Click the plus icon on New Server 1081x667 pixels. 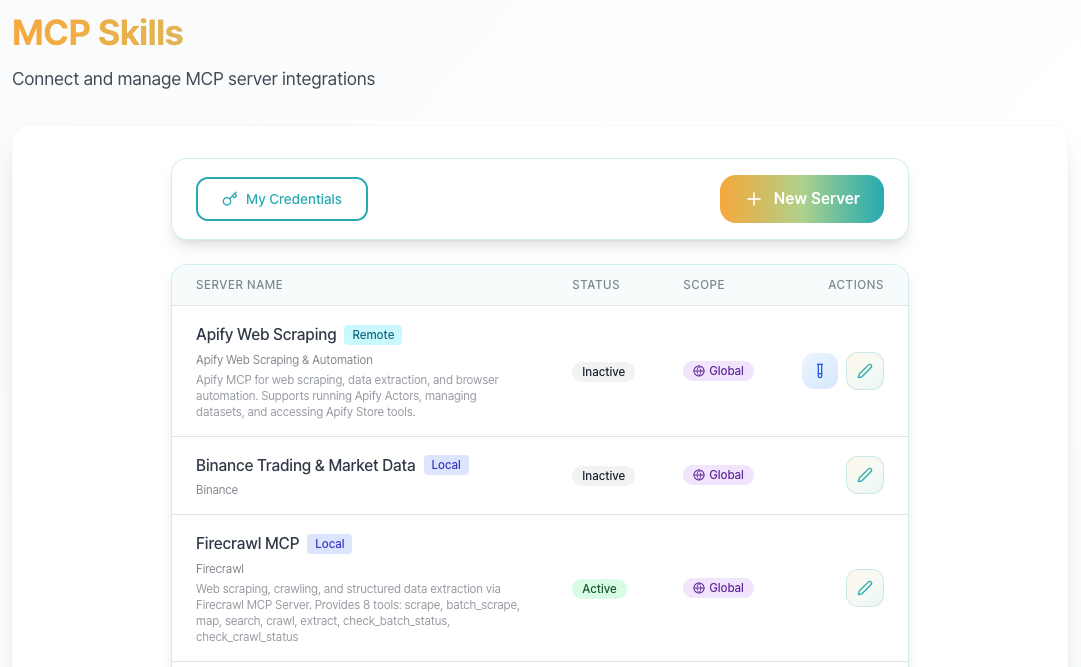tap(753, 198)
